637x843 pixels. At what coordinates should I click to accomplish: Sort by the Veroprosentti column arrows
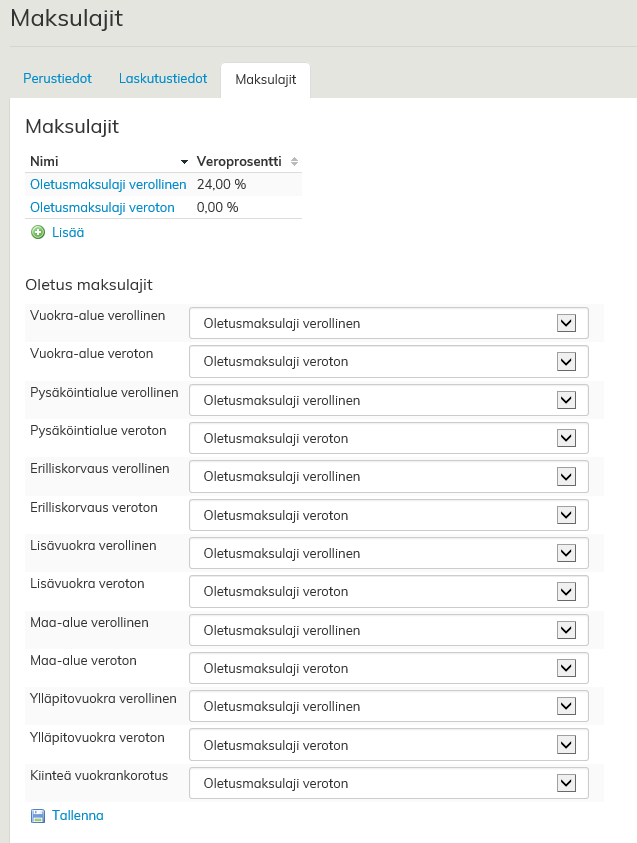click(294, 162)
